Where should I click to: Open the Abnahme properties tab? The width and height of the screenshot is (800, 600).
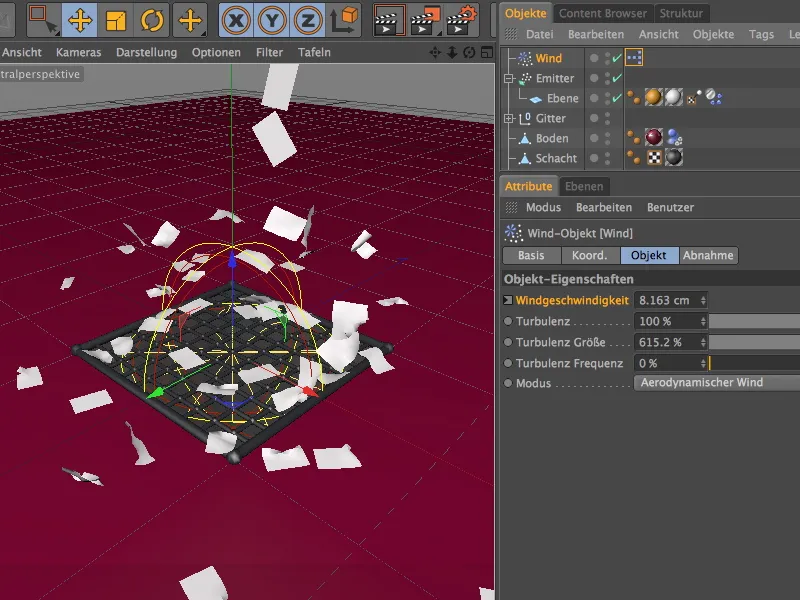pos(708,255)
